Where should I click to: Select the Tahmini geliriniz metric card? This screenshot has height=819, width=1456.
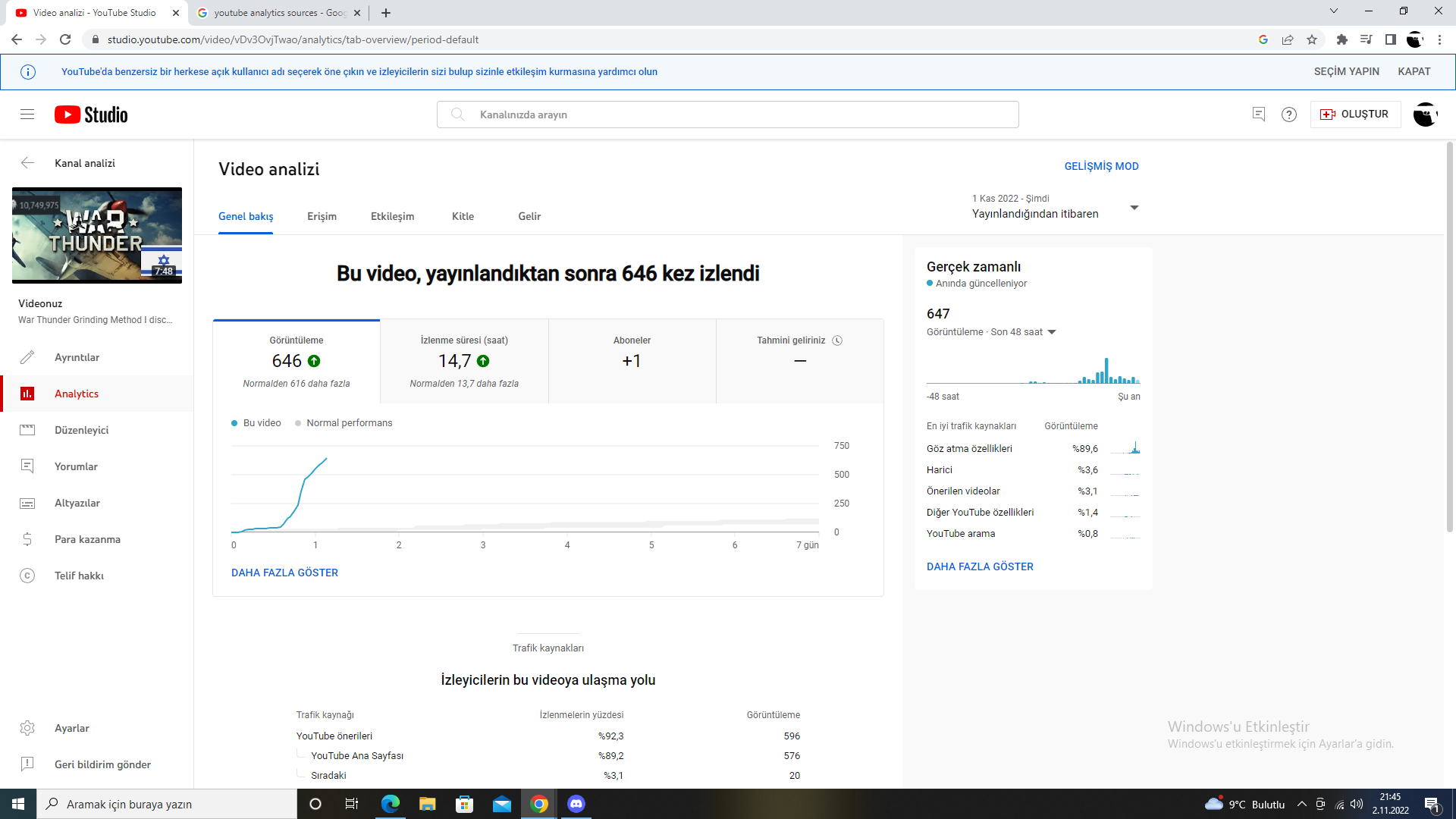tap(800, 362)
